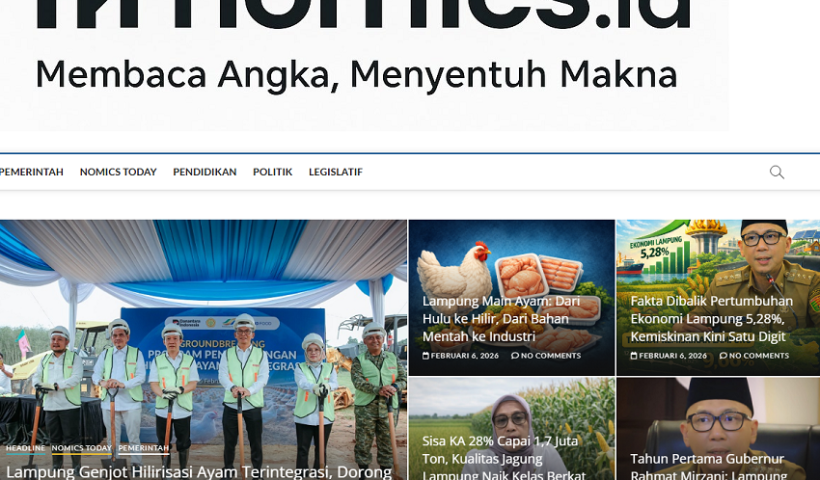Viewport: 820px width, 480px height.
Task: Open article Fakta Dibalik Pertumbuhan Ekonomi Lampung
Action: point(711,318)
